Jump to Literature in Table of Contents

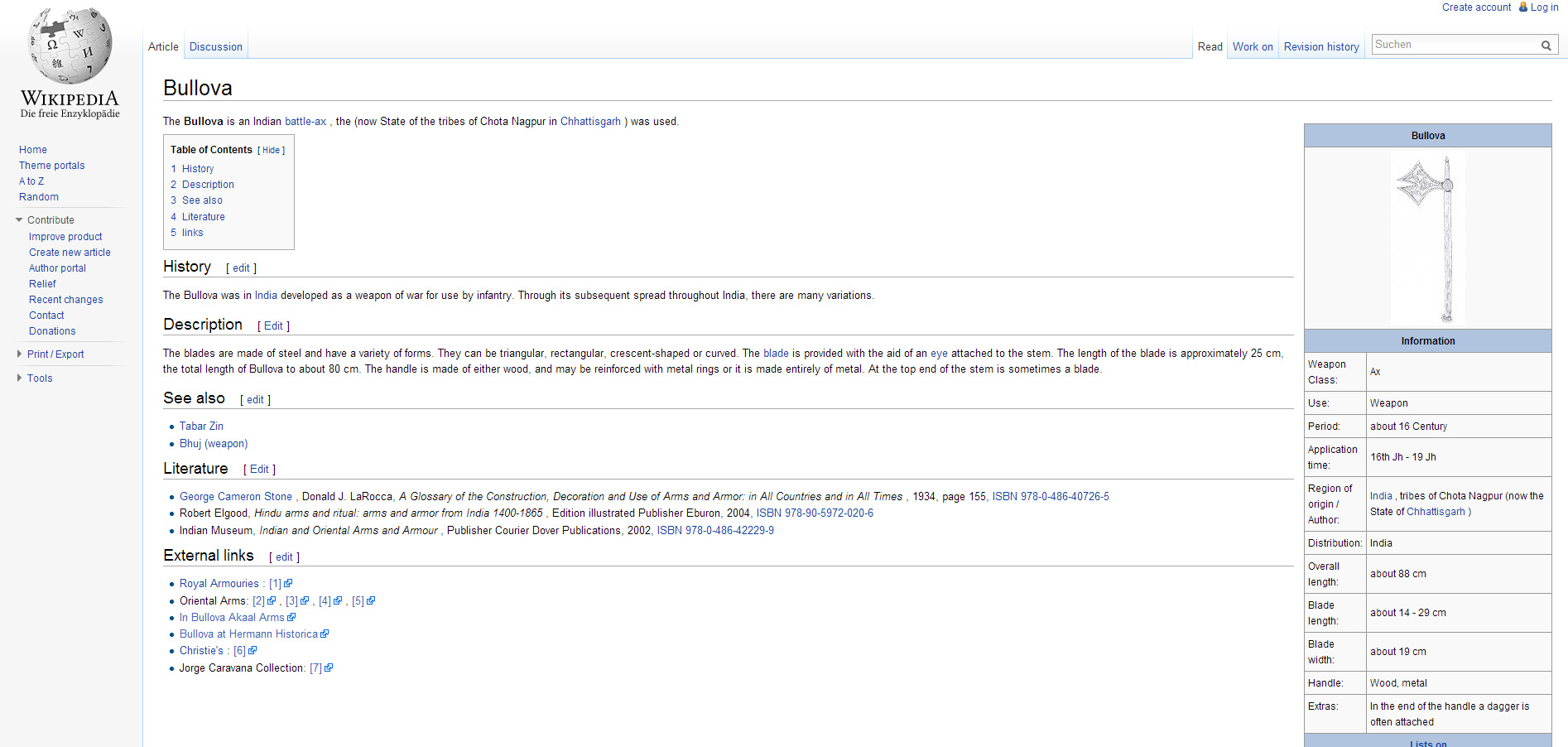tap(203, 217)
